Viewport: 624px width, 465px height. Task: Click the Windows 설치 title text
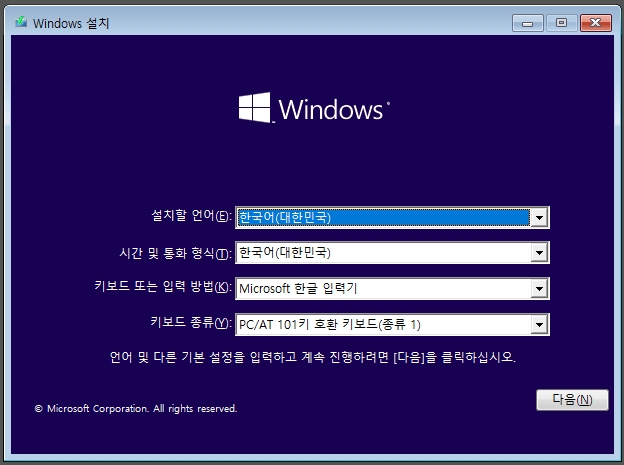71,23
